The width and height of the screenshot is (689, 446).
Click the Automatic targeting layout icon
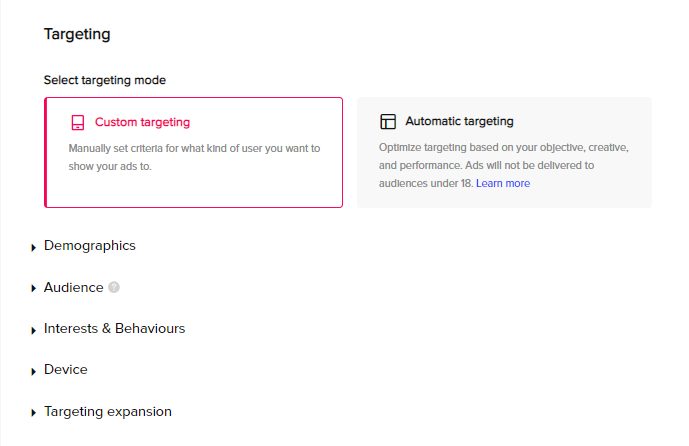(388, 121)
